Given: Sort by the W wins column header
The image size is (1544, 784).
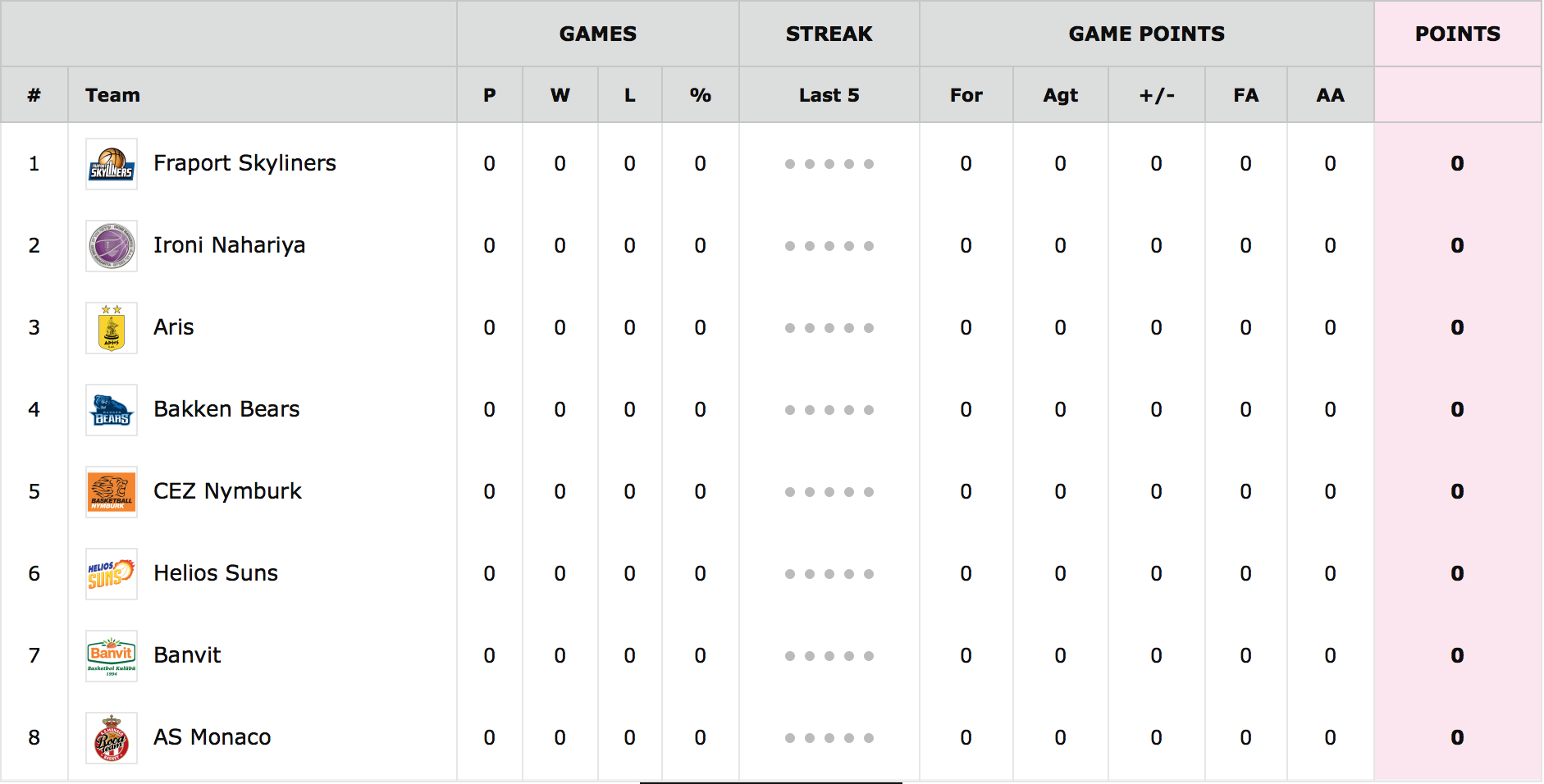Looking at the screenshot, I should point(560,95).
